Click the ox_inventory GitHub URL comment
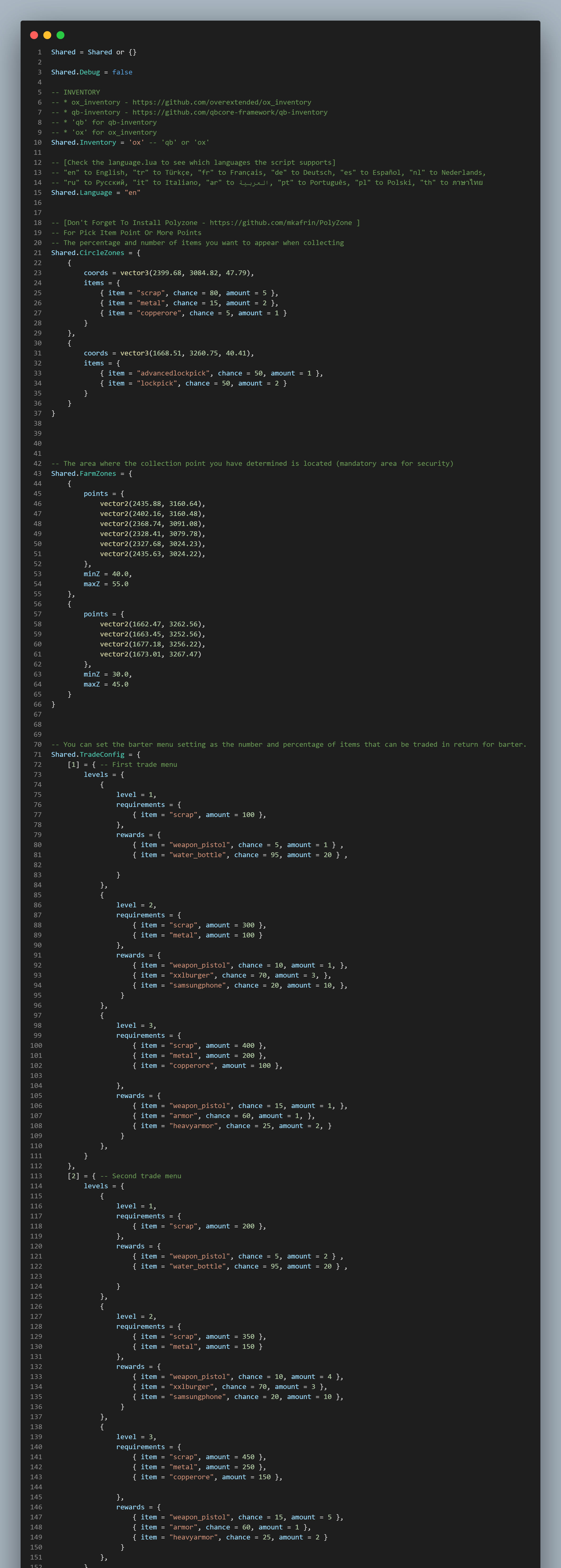 tap(181, 102)
